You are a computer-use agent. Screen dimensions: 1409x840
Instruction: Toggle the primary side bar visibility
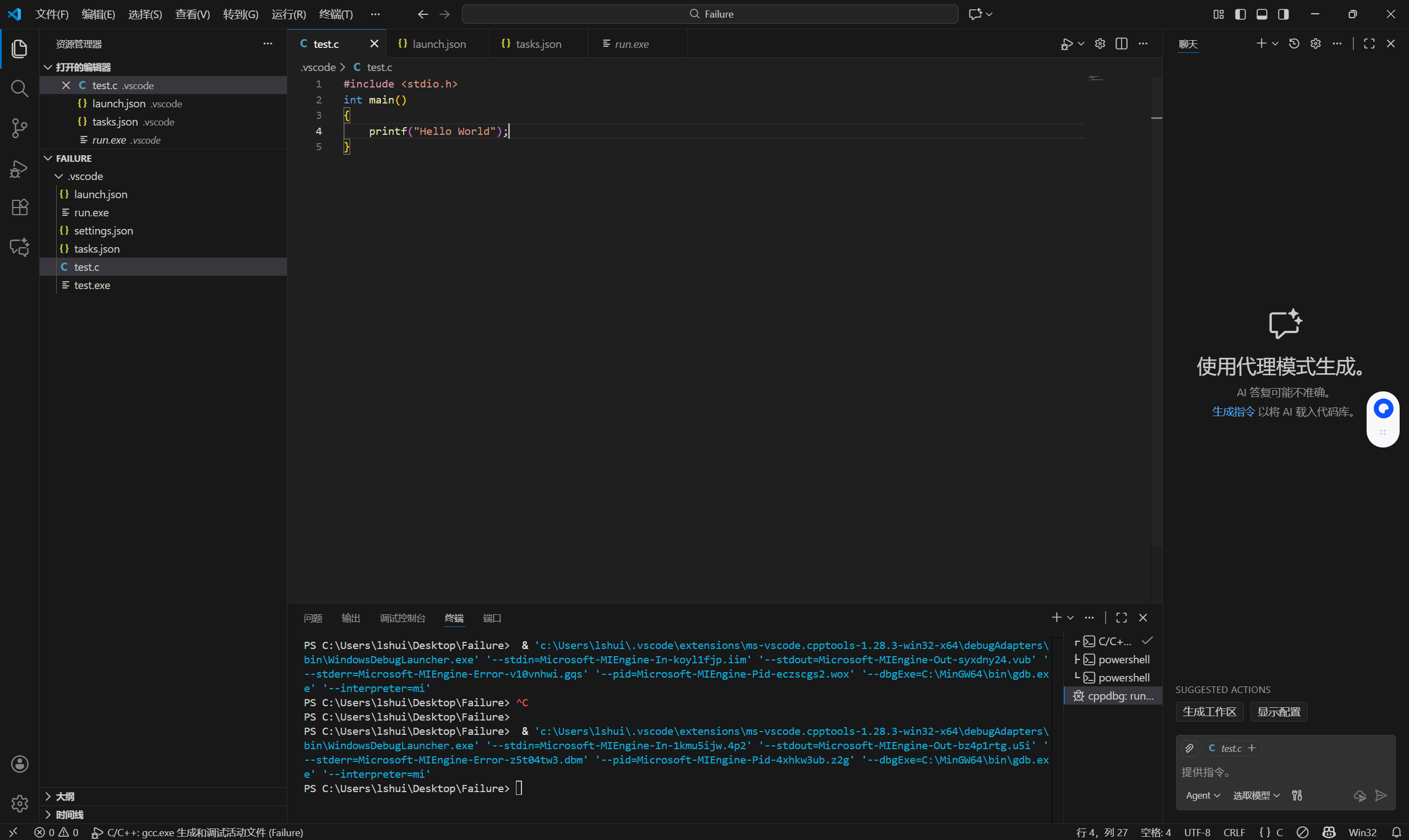pyautogui.click(x=1240, y=14)
